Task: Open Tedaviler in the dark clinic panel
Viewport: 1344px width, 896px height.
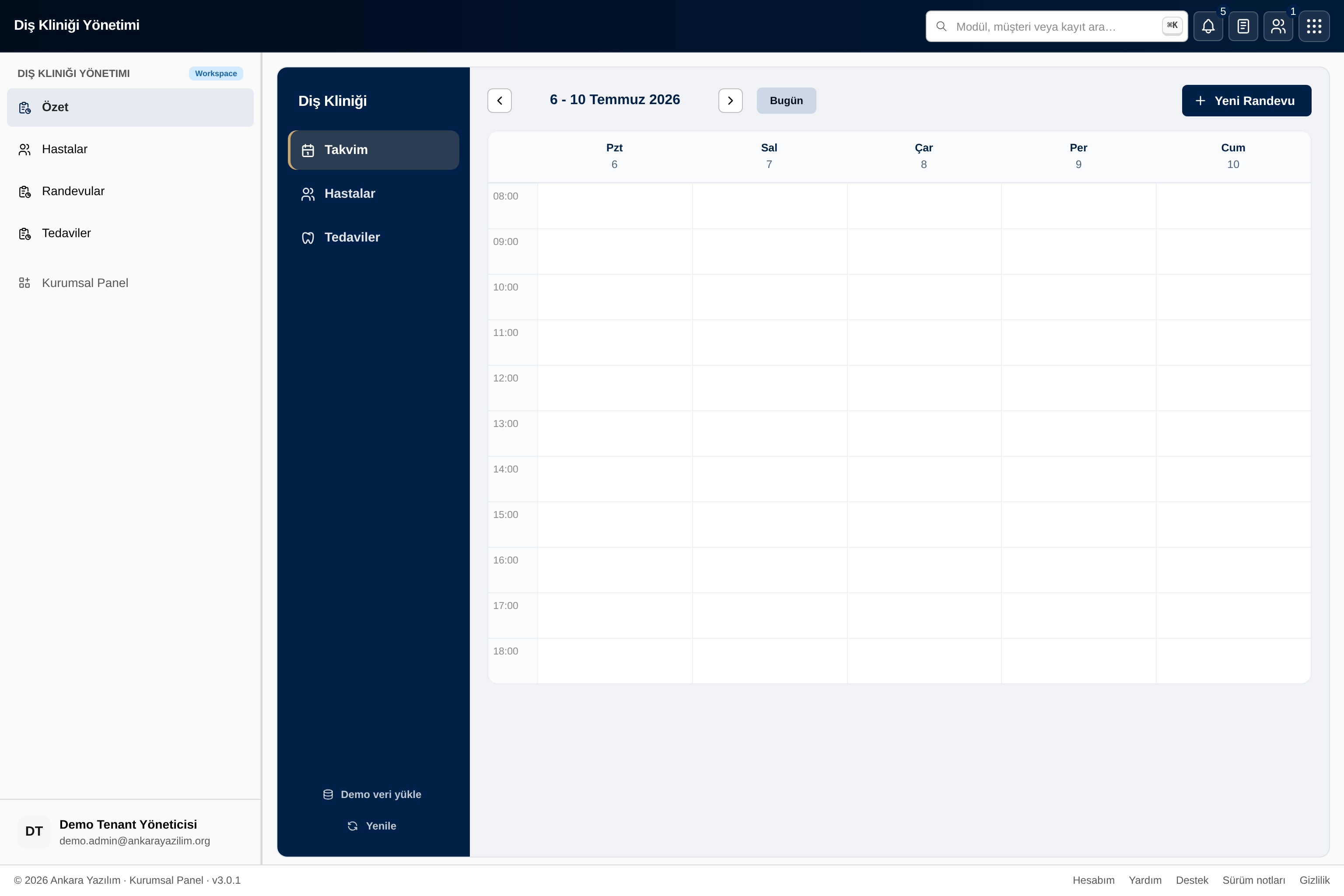Action: 374,237
